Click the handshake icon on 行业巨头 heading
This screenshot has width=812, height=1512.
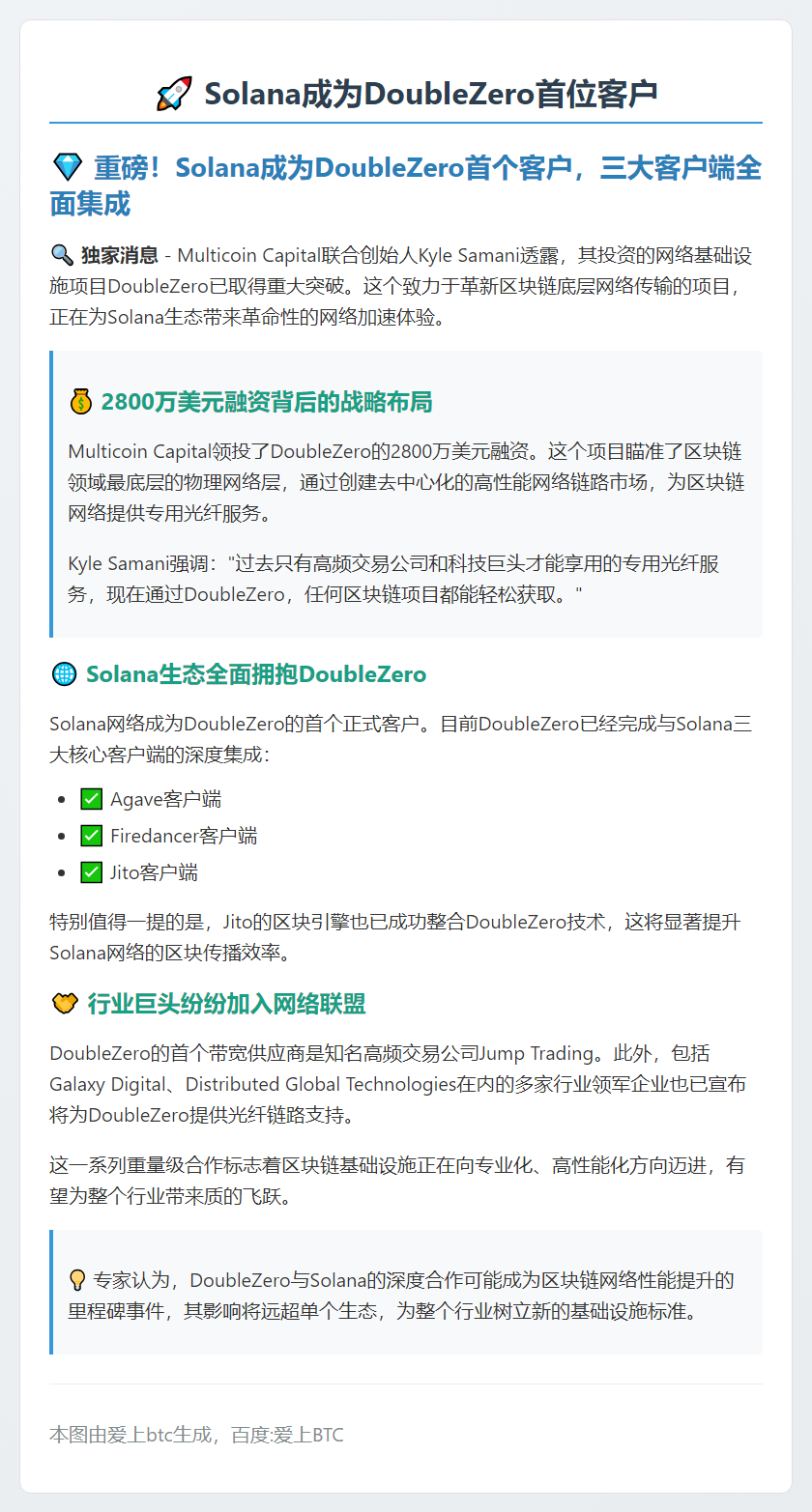64,1004
